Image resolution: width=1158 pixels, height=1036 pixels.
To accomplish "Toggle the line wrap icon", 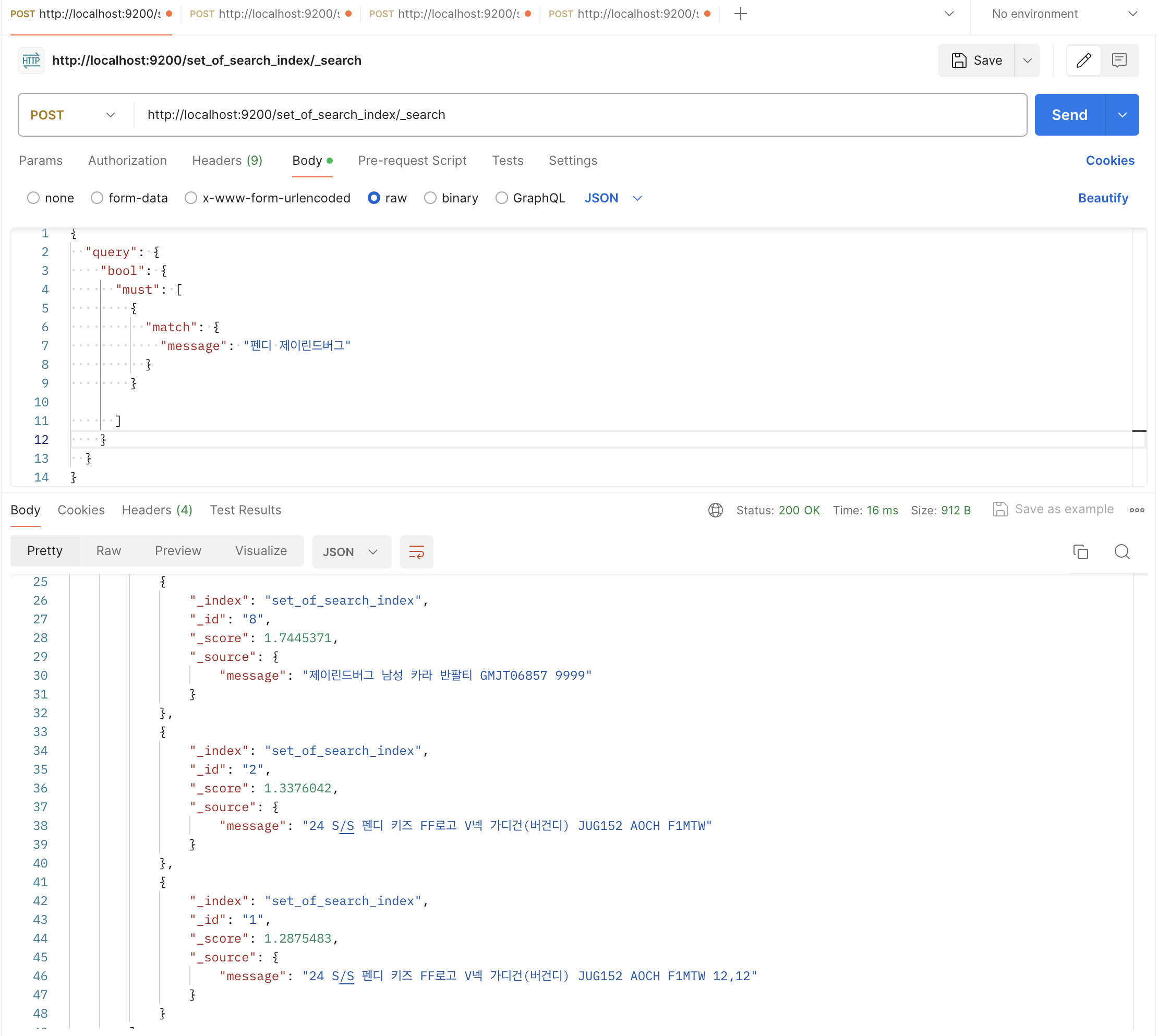I will (416, 551).
